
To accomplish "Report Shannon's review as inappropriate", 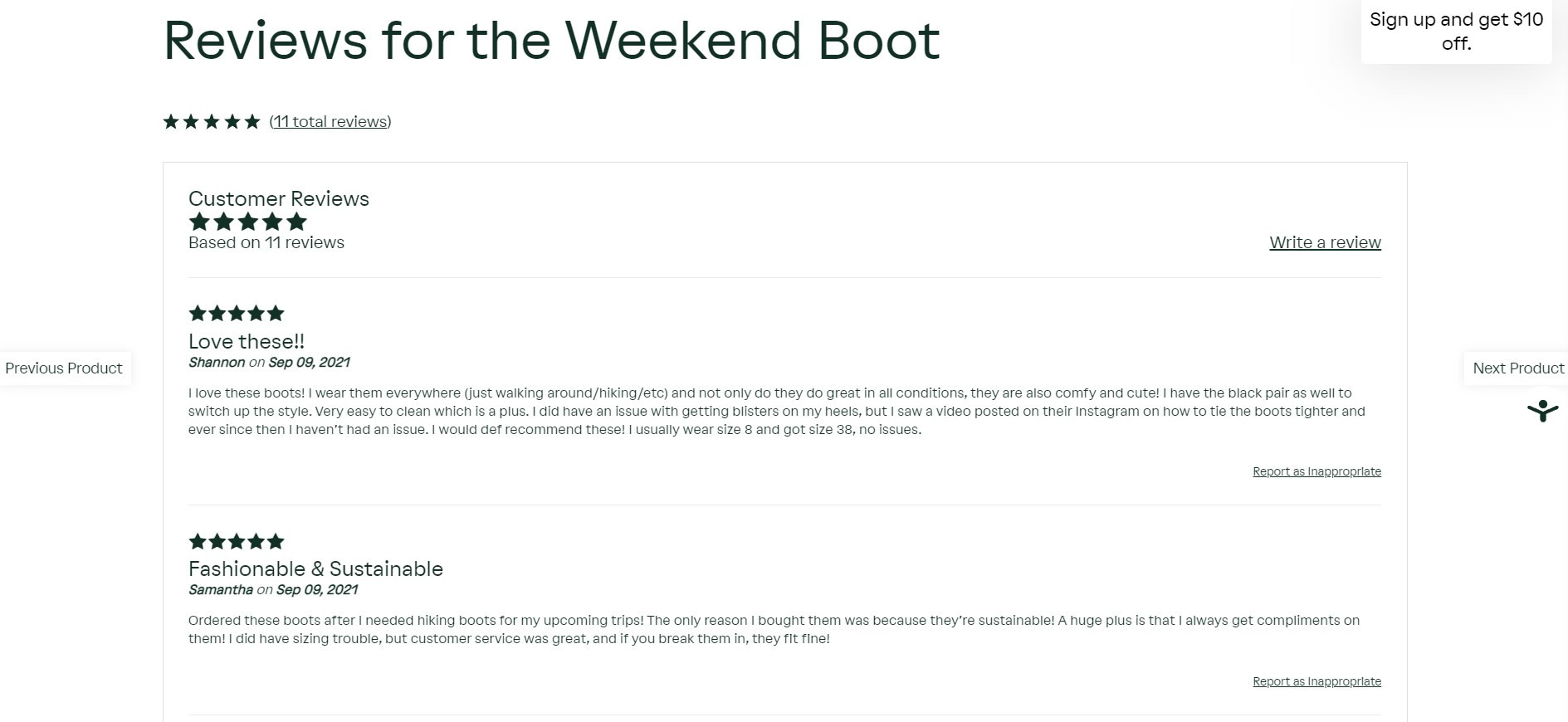I will click(1316, 471).
